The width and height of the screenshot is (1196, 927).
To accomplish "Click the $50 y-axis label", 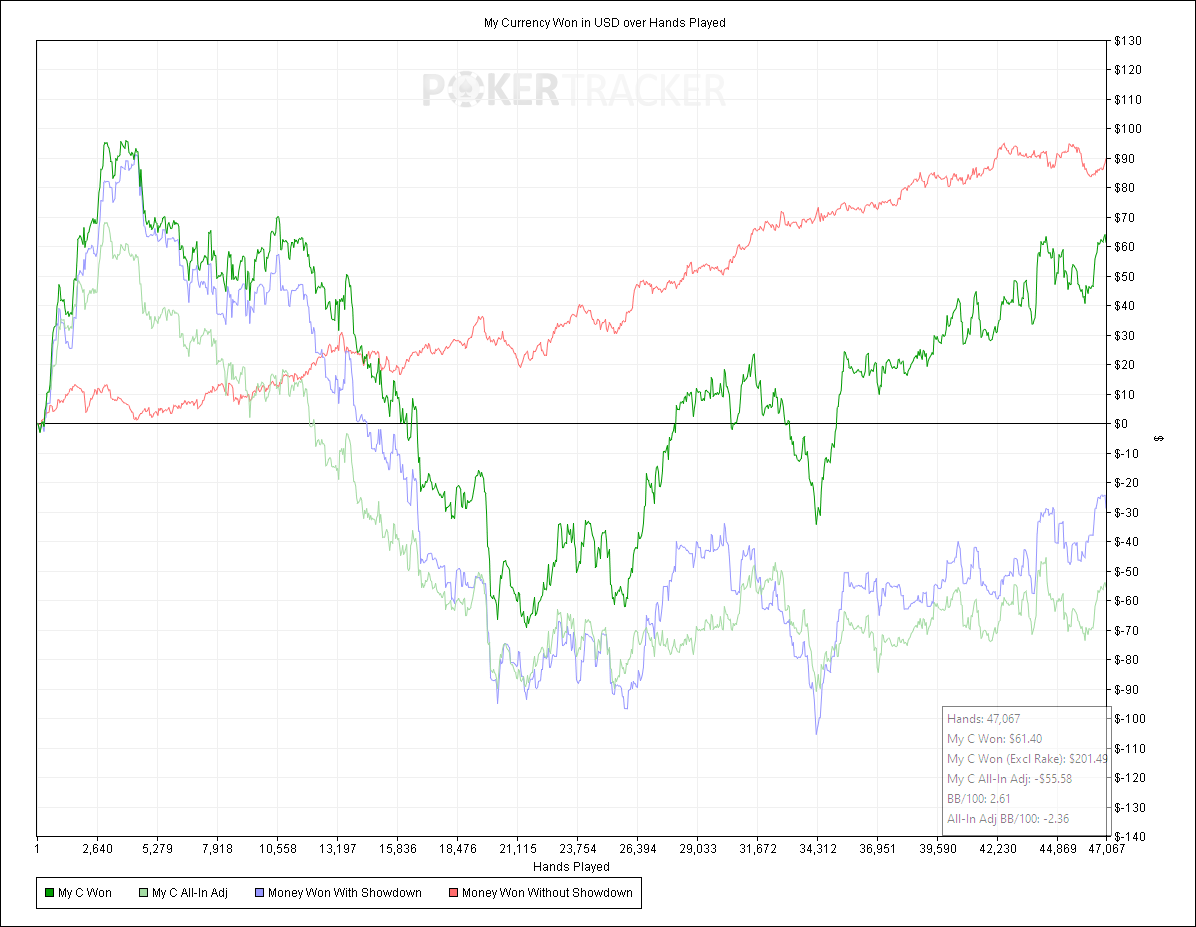I will pos(1124,277).
